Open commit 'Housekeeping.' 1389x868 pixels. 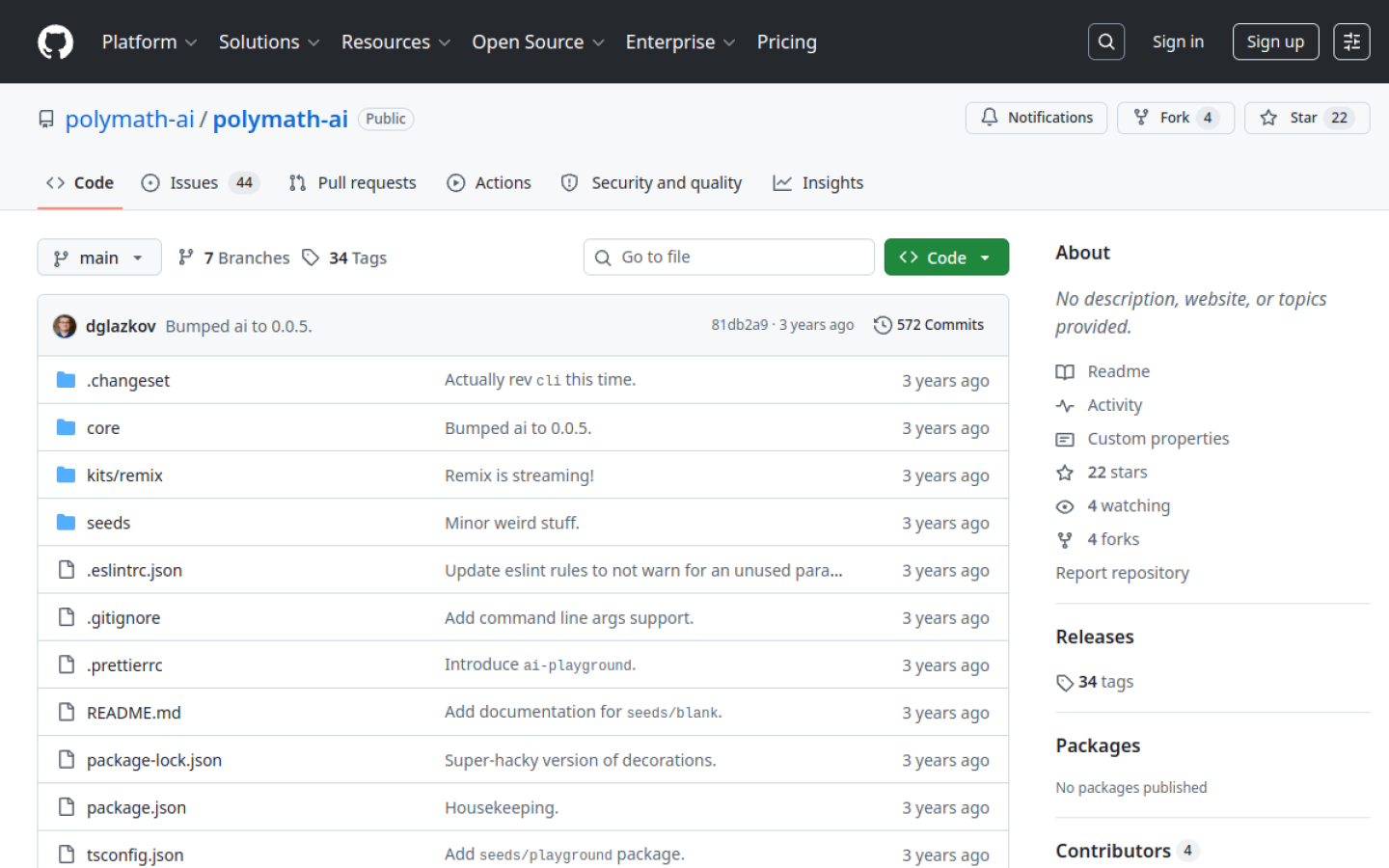point(502,807)
